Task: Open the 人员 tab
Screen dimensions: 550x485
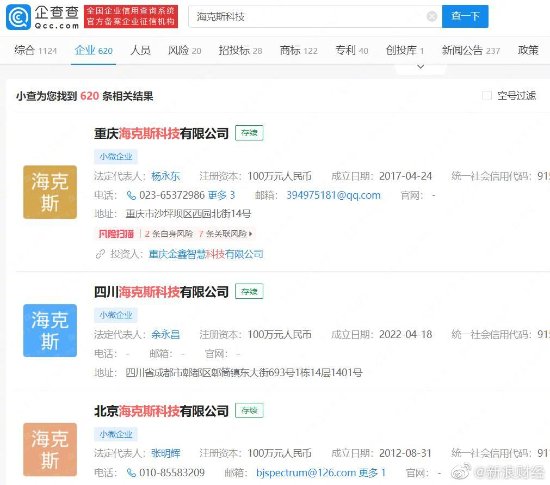Action: [x=140, y=50]
